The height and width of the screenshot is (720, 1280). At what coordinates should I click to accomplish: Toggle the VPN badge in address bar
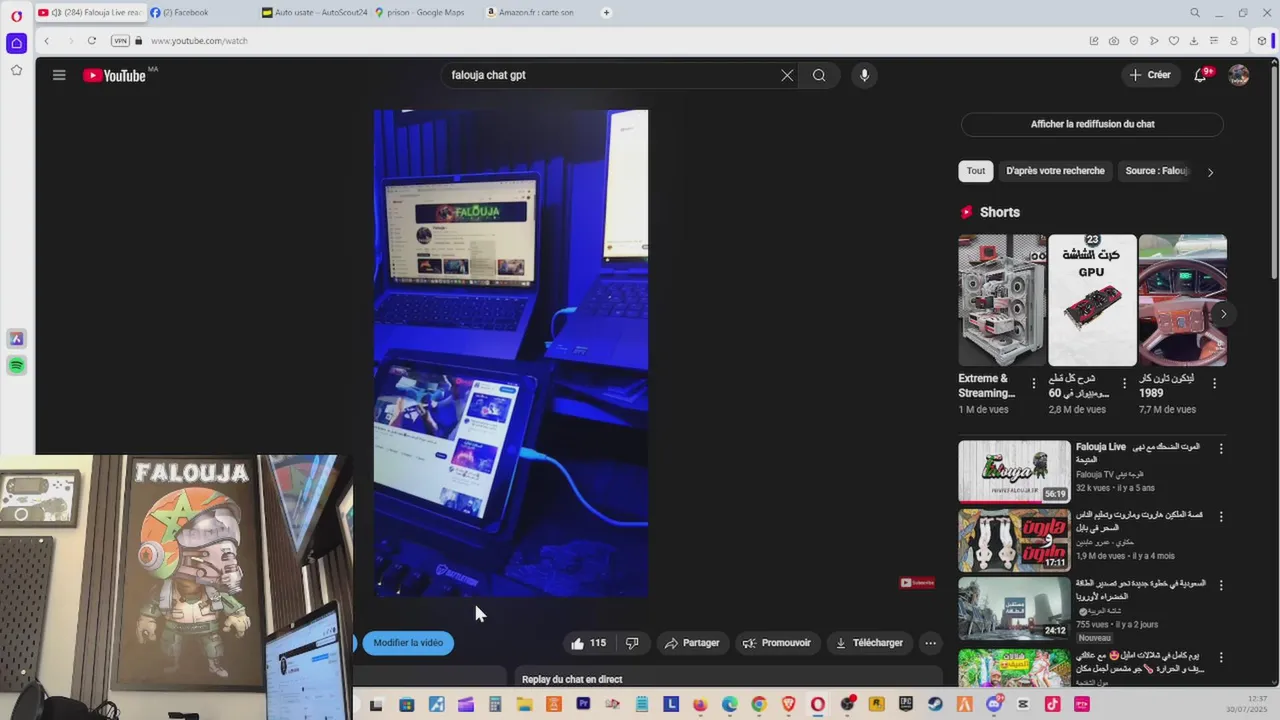(120, 41)
